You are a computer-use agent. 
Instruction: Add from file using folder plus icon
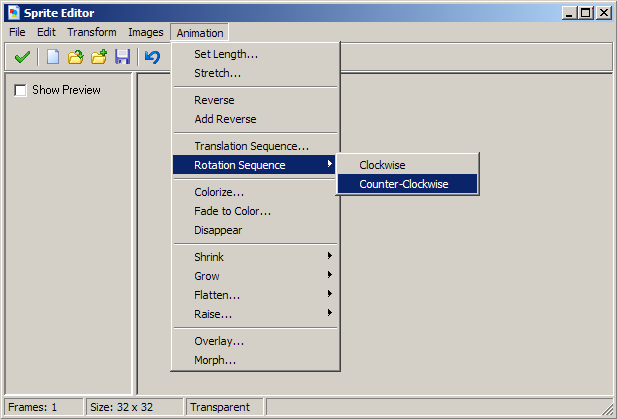99,57
